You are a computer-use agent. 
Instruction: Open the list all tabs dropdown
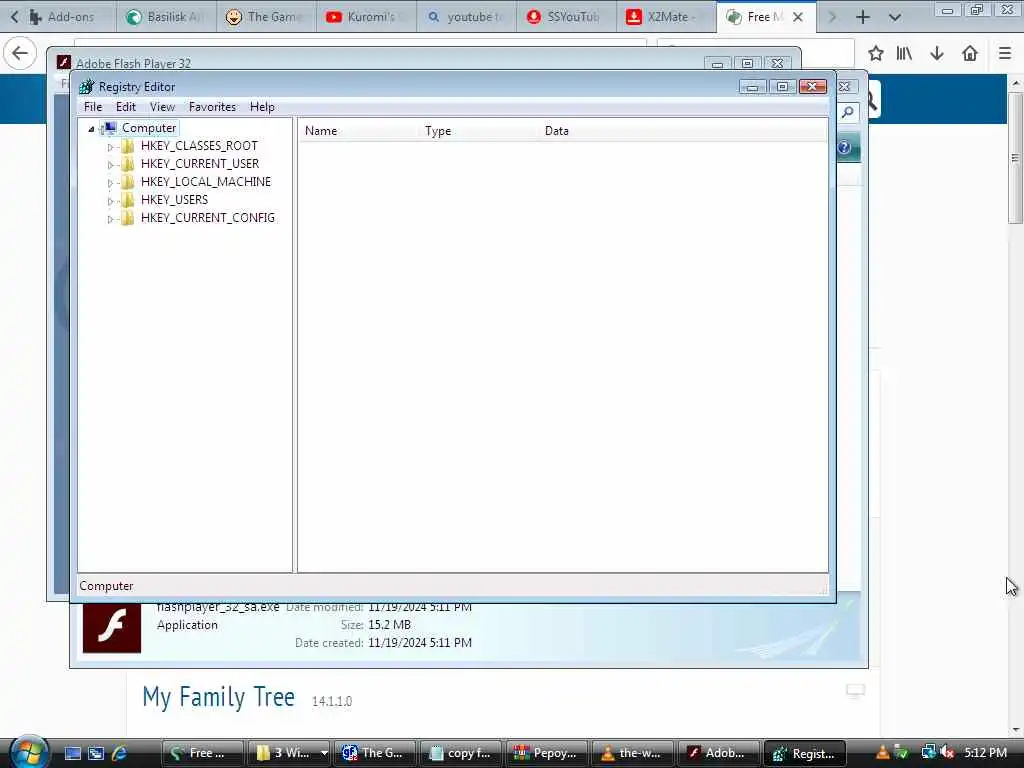pyautogui.click(x=895, y=17)
